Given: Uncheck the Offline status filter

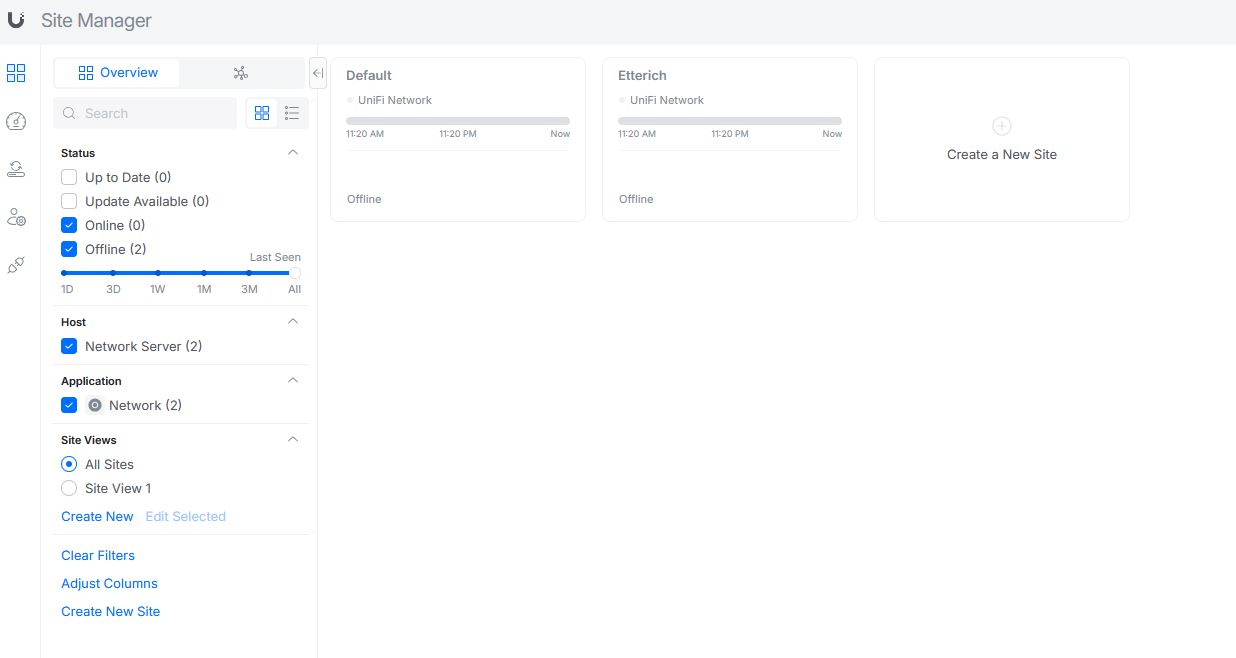Looking at the screenshot, I should pyautogui.click(x=69, y=249).
